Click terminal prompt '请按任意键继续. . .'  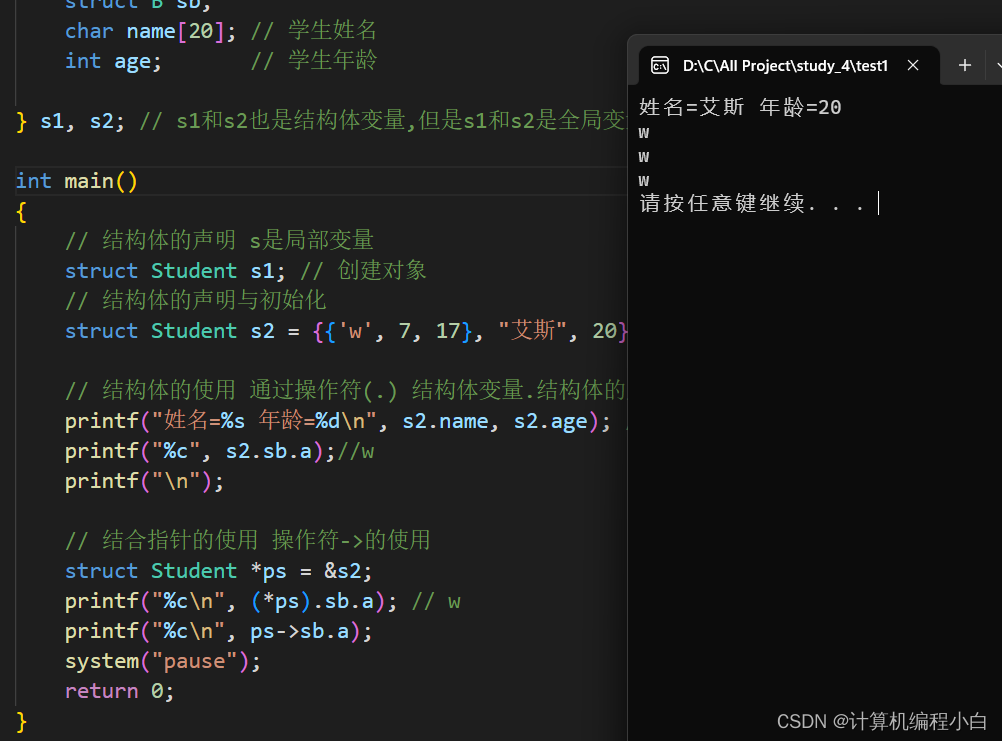point(752,203)
